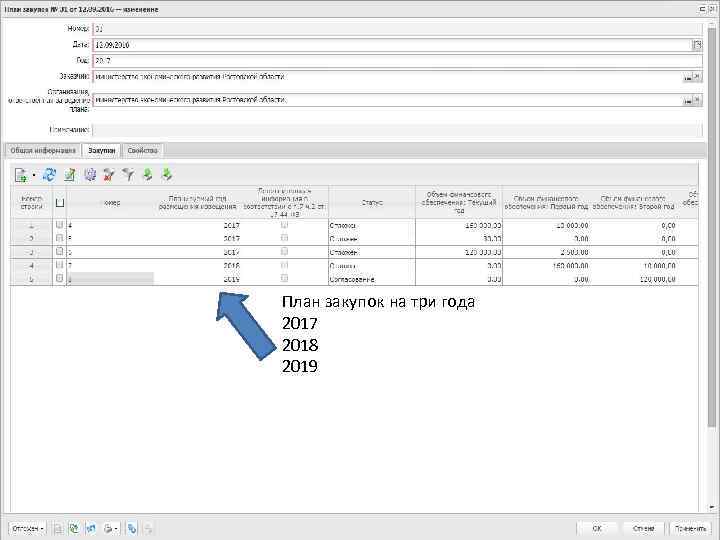Click the blue refresh arrows icon
720x540 pixels.
[x=49, y=174]
